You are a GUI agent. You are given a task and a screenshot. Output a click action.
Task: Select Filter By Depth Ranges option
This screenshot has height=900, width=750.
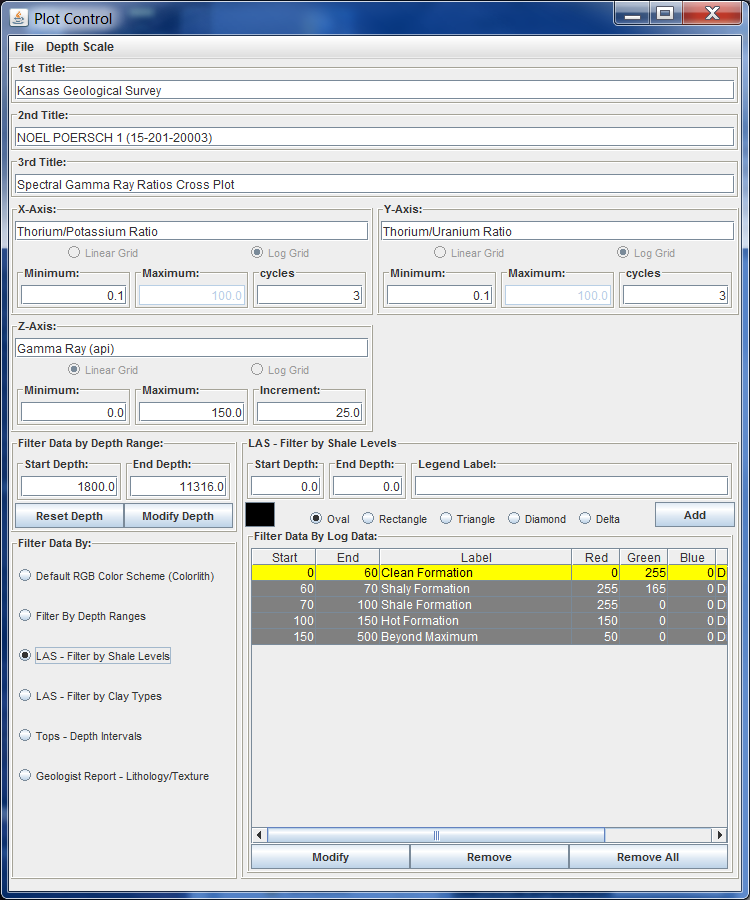coord(83,616)
